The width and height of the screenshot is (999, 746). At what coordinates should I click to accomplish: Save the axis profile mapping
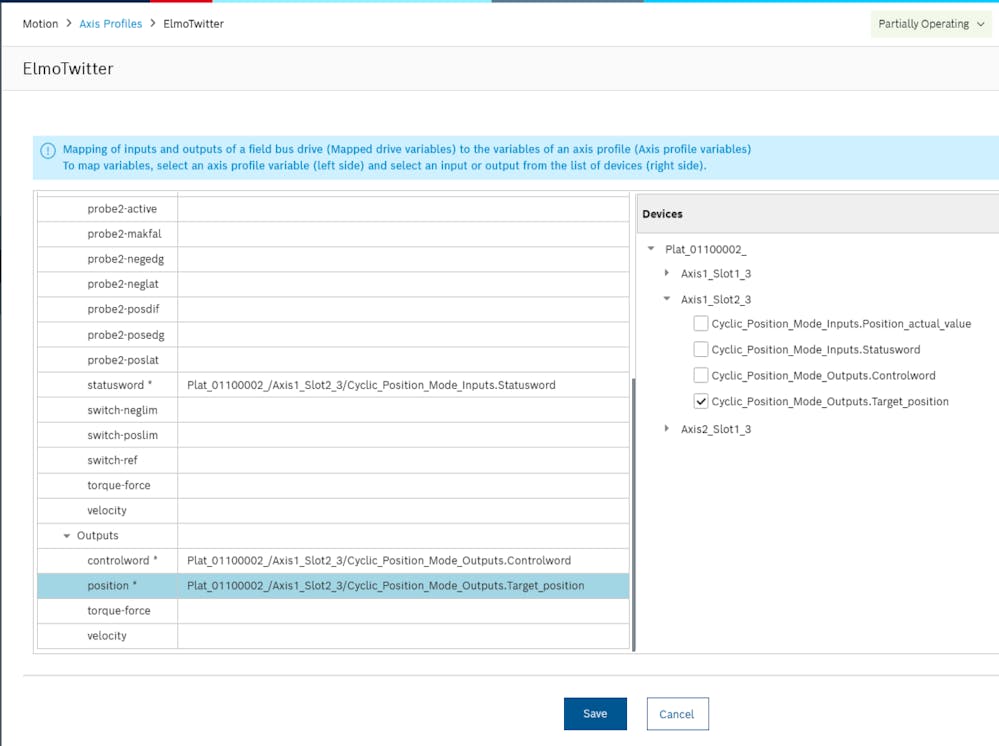(x=595, y=714)
